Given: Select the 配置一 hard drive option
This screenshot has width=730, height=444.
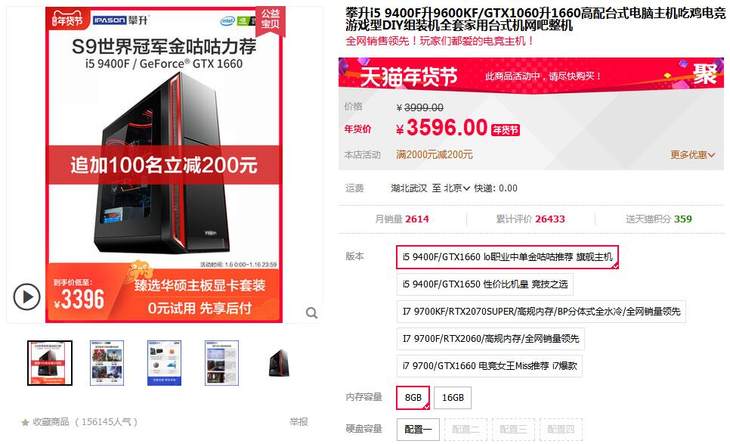Looking at the screenshot, I should point(418,429).
